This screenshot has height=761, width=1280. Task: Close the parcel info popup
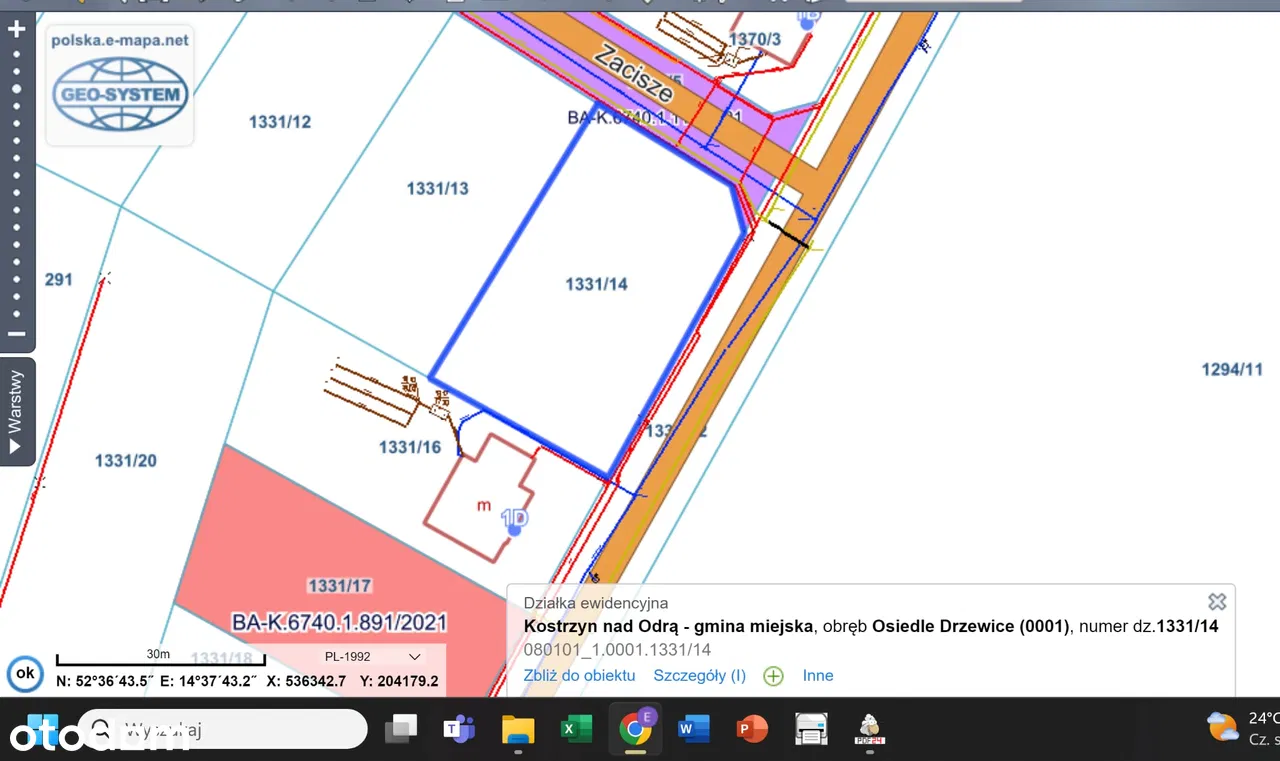click(x=1216, y=601)
